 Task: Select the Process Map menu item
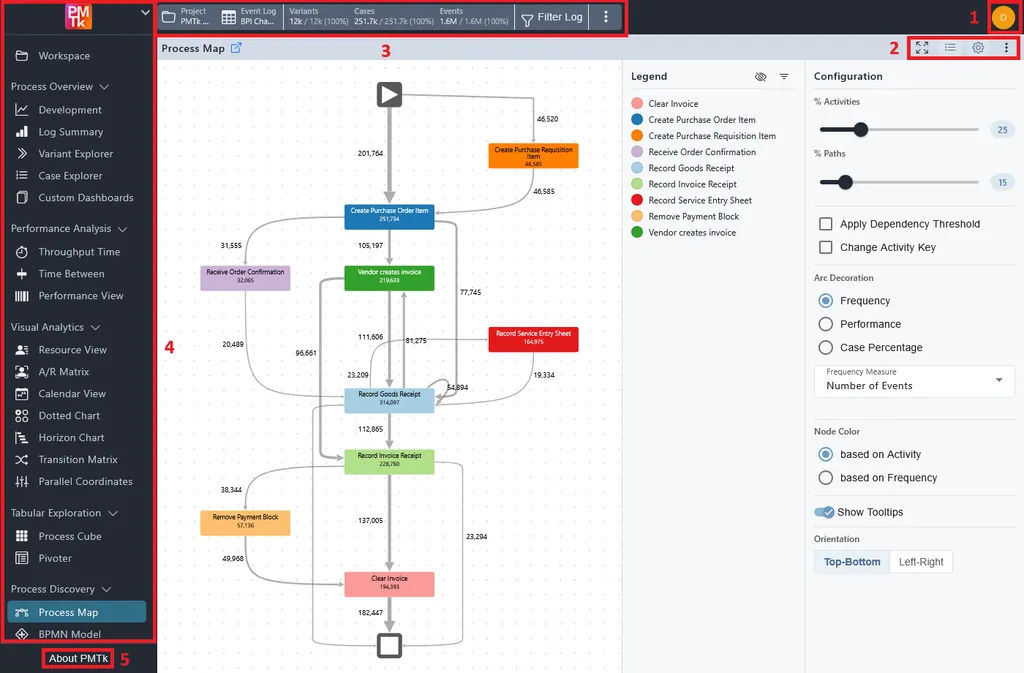click(x=76, y=612)
